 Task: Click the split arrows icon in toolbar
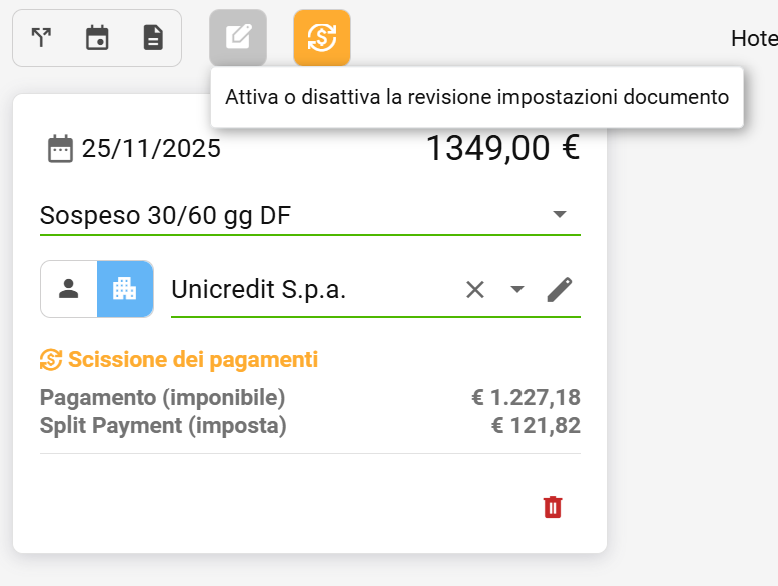[x=41, y=38]
